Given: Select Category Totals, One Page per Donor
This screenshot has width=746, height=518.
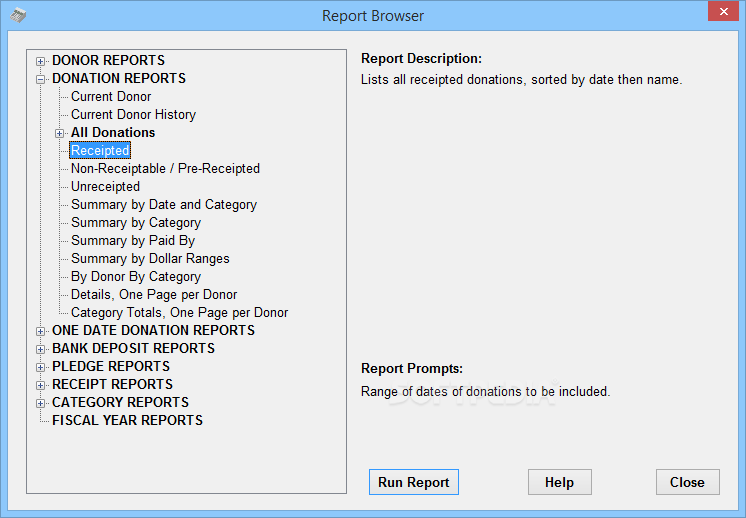Looking at the screenshot, I should 179,313.
